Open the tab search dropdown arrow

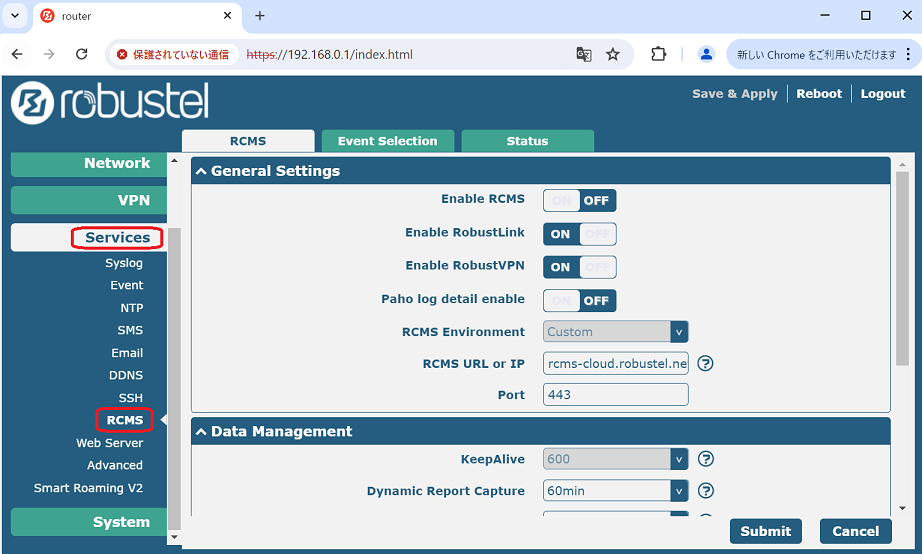tap(15, 16)
